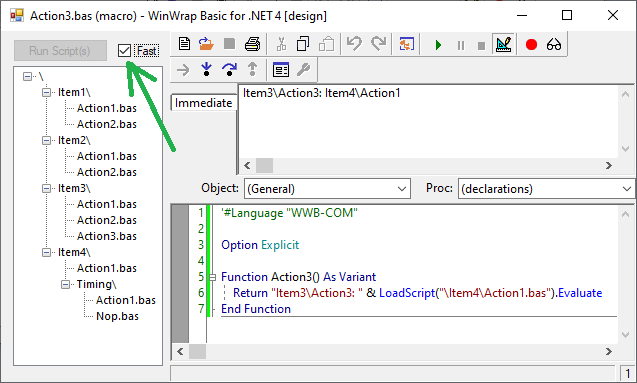Select Action1.bas under Item1
The height and width of the screenshot is (383, 637).
point(106,108)
